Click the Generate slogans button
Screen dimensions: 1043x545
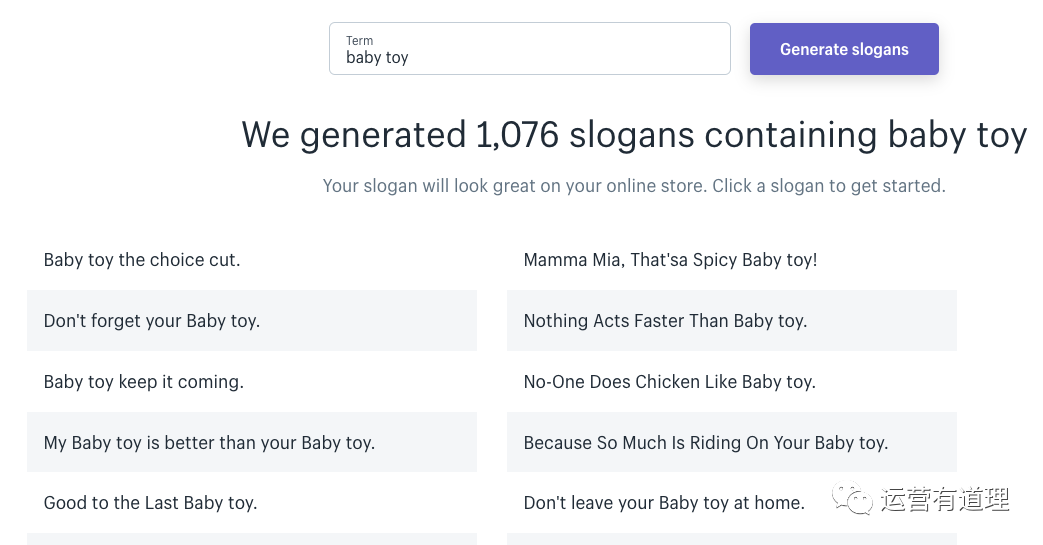(844, 49)
